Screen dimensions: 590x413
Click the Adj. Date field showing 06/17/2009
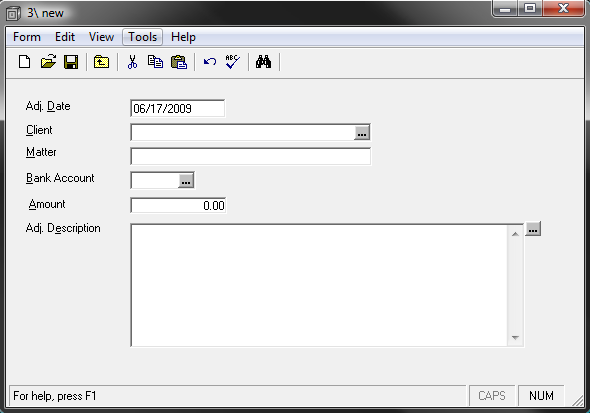coord(177,108)
